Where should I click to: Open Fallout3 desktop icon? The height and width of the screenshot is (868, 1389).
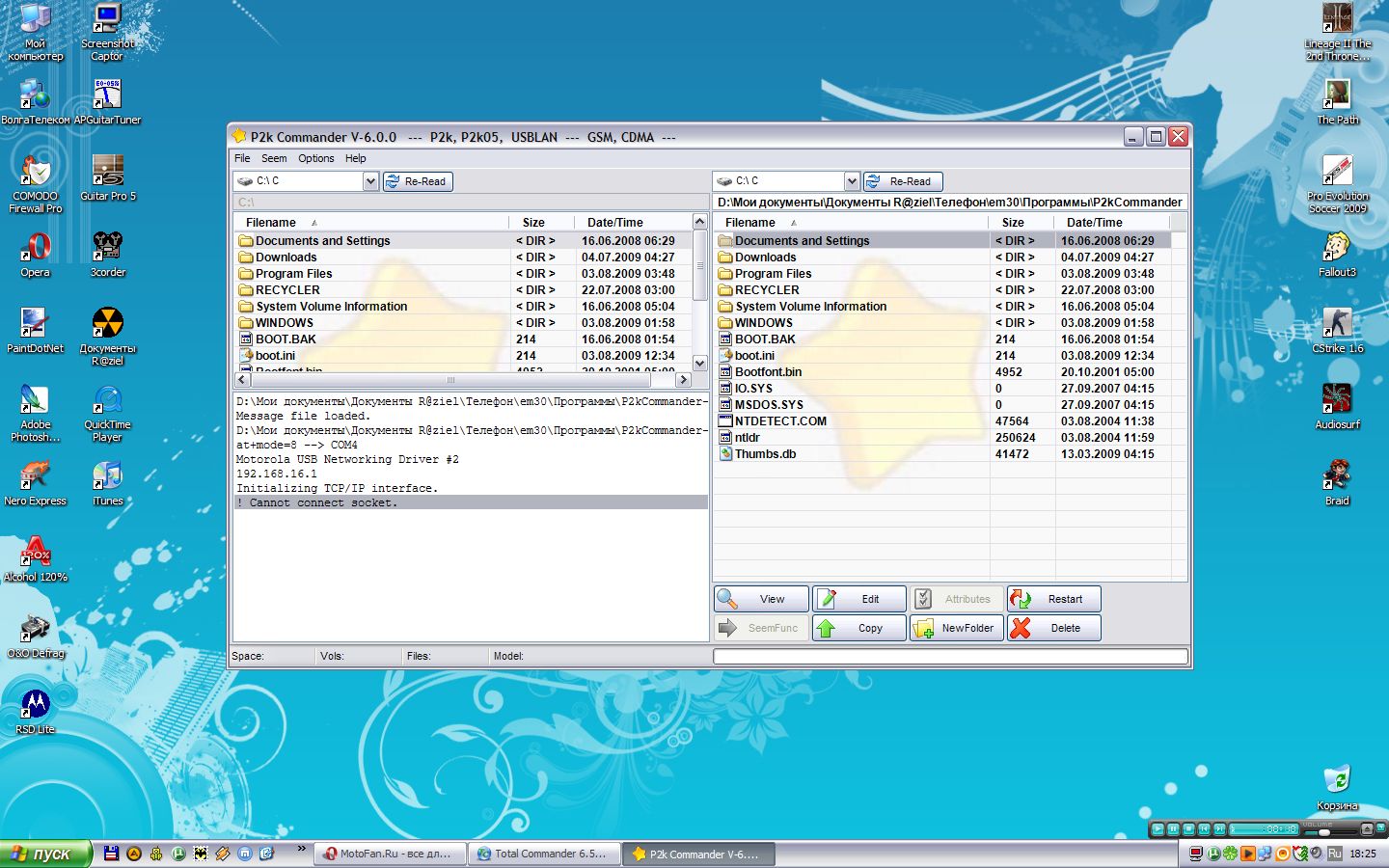point(1337,255)
